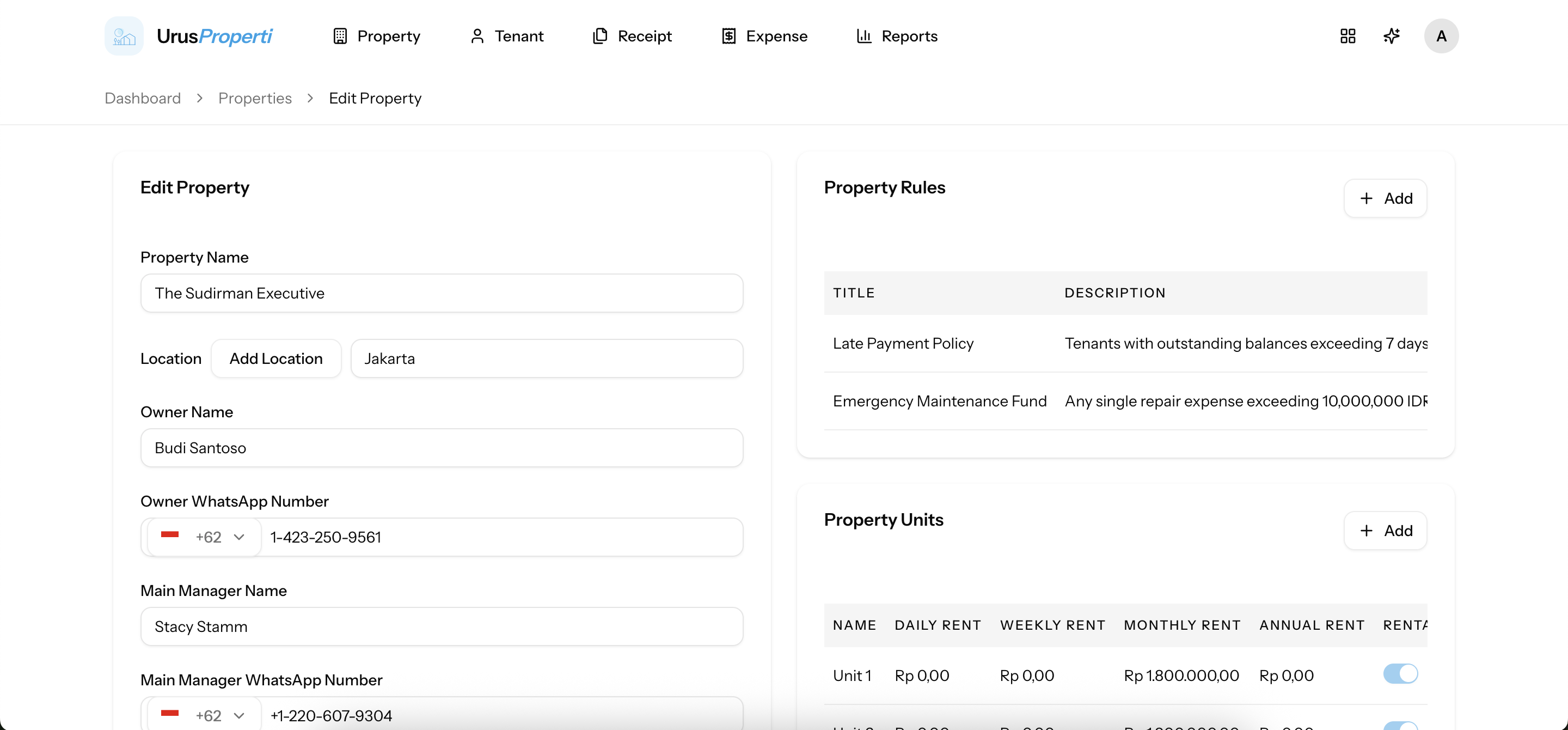Click the Receipt document icon
The height and width of the screenshot is (730, 1568).
pos(599,36)
